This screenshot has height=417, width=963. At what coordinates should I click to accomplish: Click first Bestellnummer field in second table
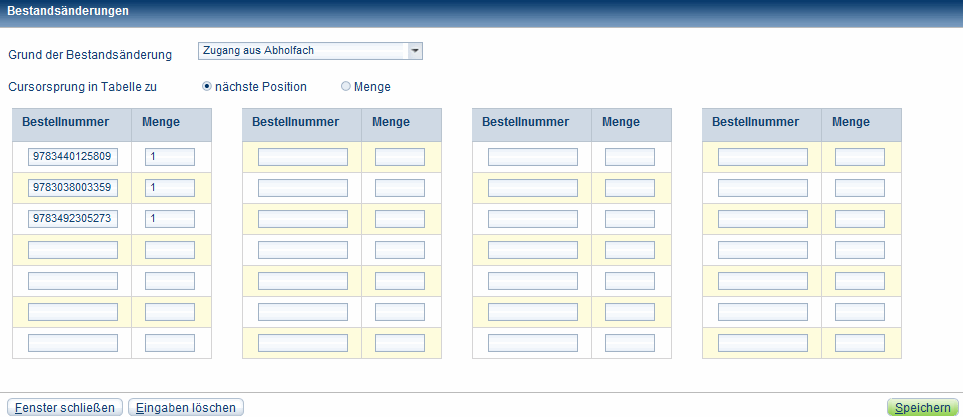click(303, 157)
